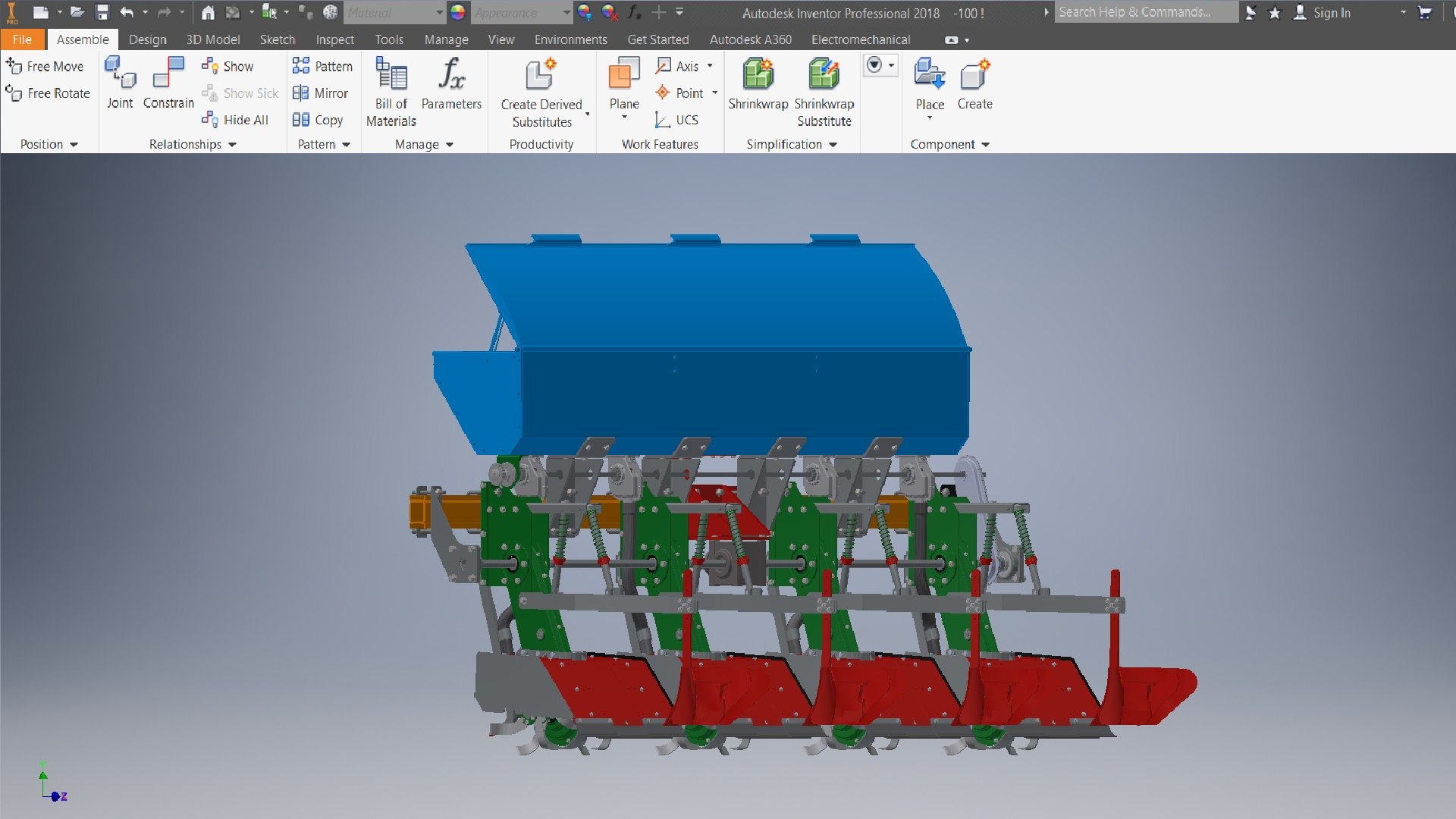Launch the Shrinkwrap Substitute tool
The width and height of the screenshot is (1456, 819).
click(x=824, y=92)
